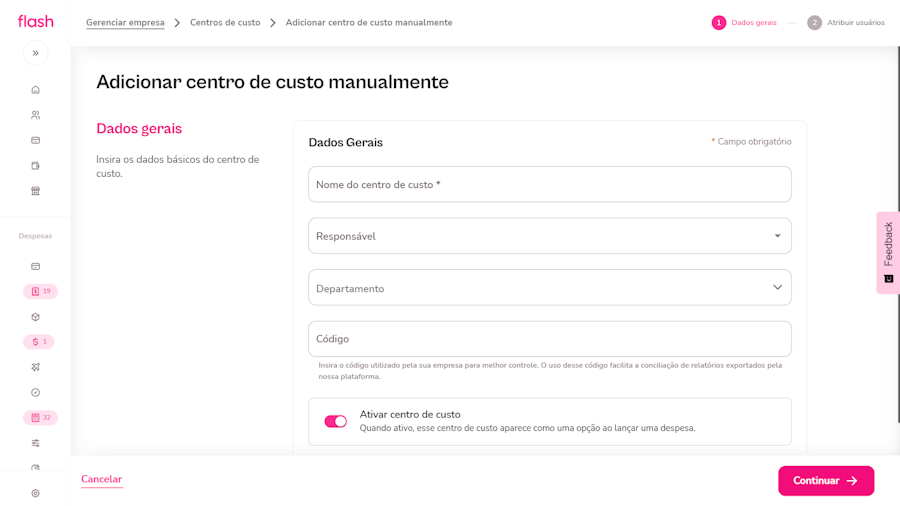Click the Continuar button
Screen dimensions: 900x506
[x=826, y=481]
